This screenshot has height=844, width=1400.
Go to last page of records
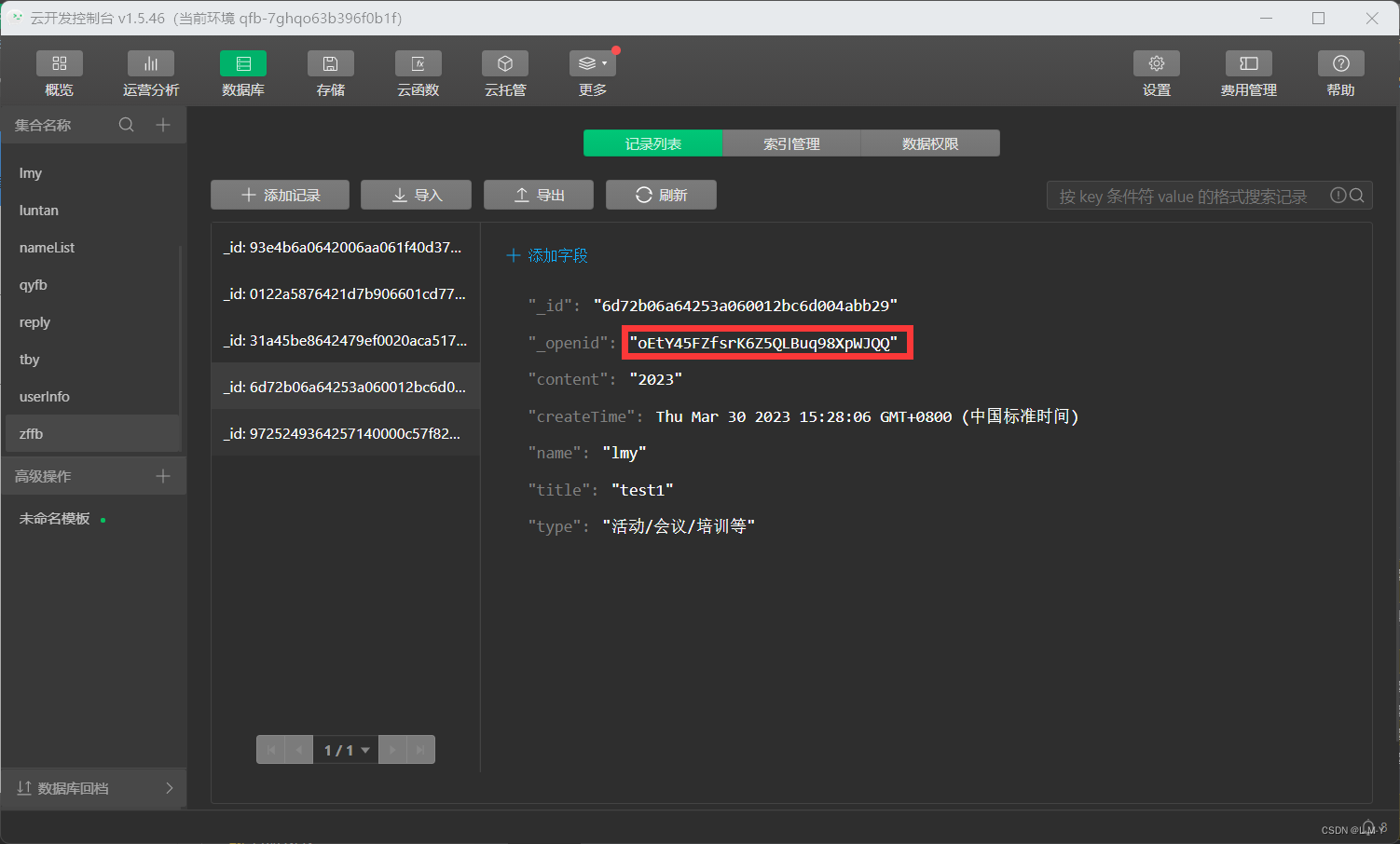pyautogui.click(x=420, y=750)
